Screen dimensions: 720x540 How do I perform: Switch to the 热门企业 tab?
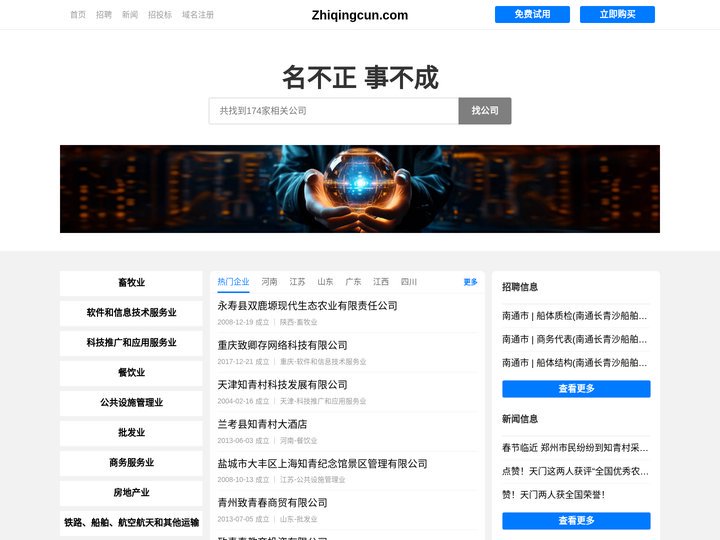point(233,282)
